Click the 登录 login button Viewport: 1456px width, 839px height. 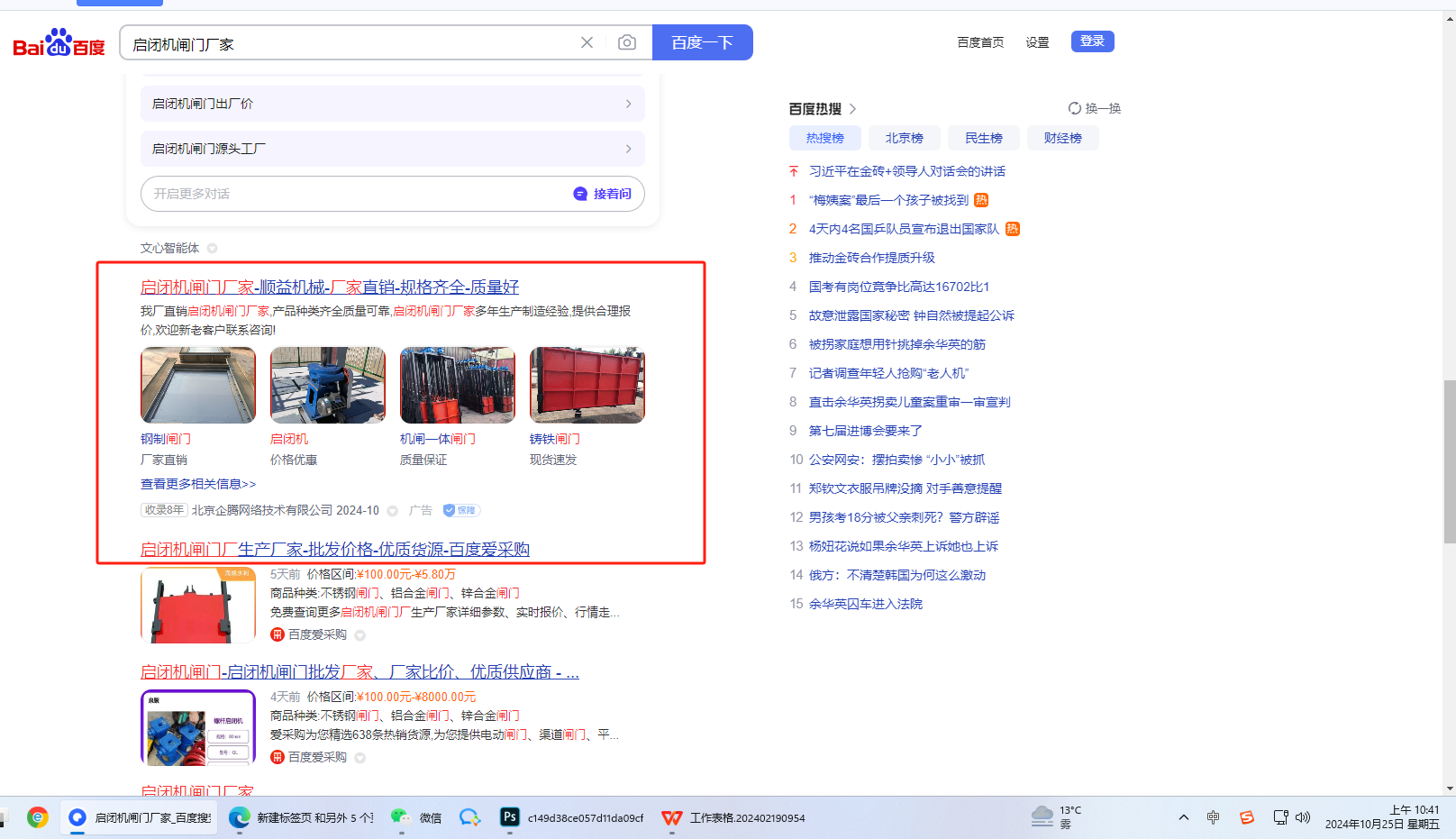(1093, 41)
